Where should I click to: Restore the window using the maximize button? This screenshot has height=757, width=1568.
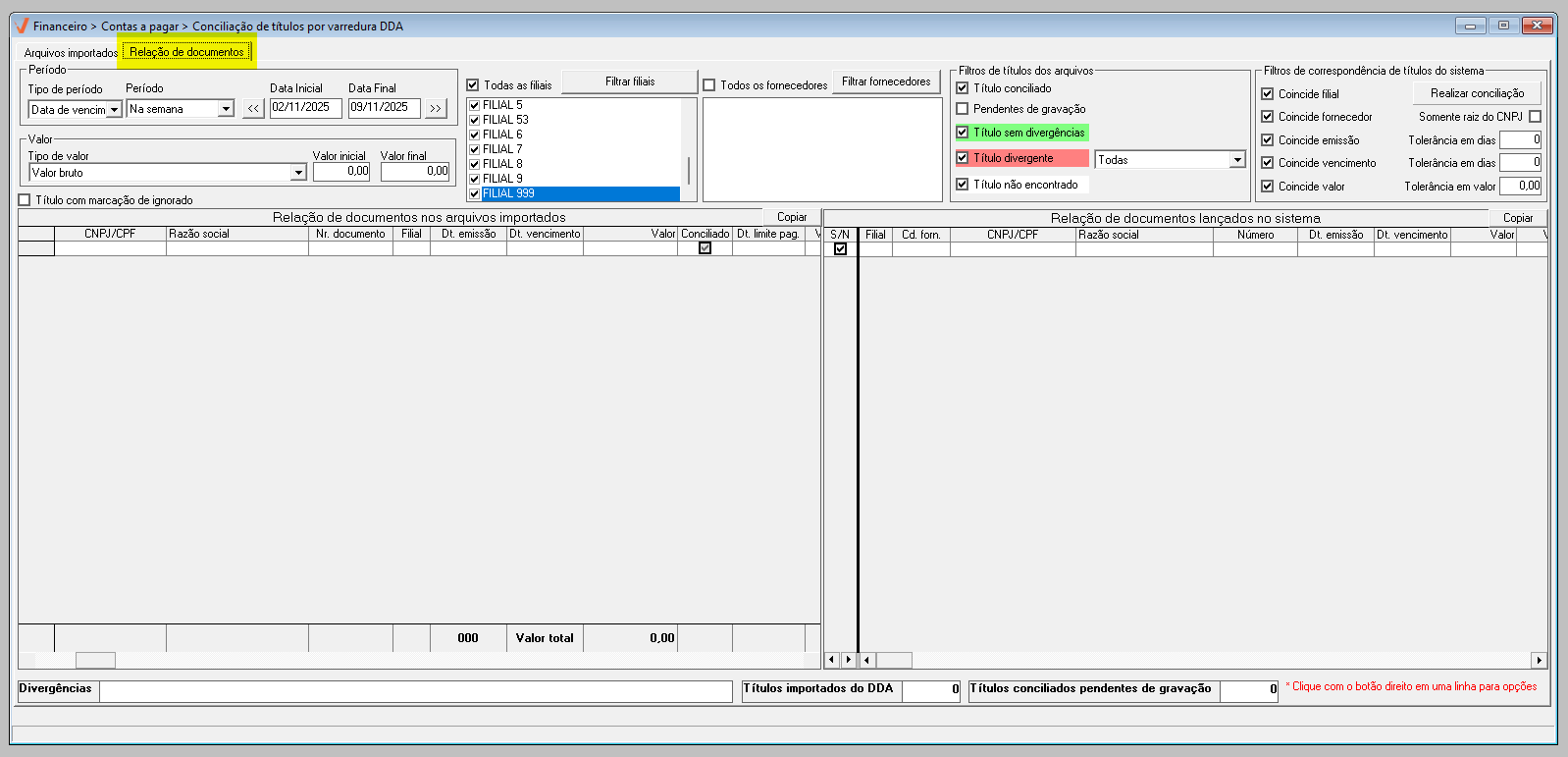1502,26
